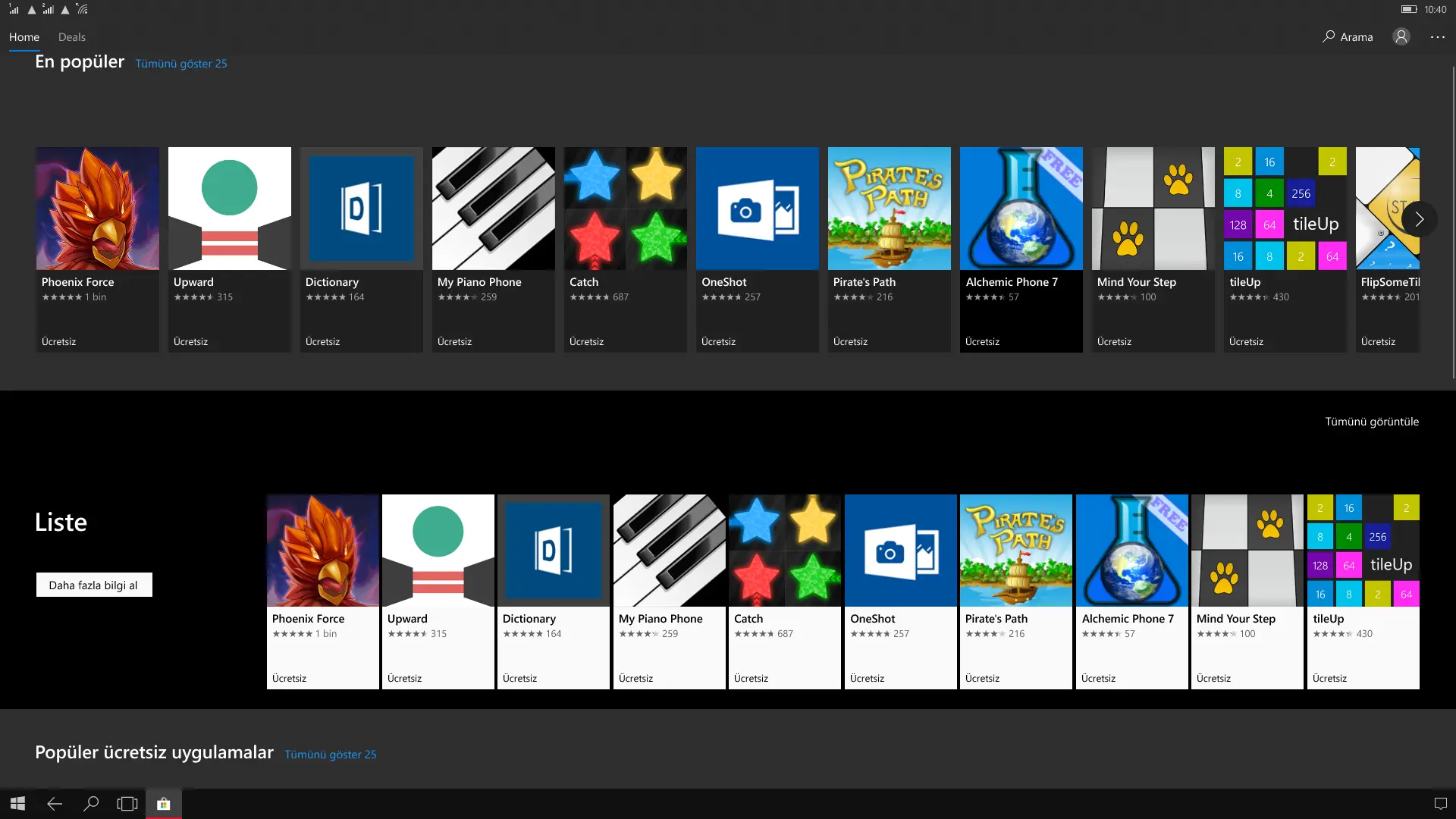Click Tümünü göster 25 next to En popüler
The image size is (1456, 819).
pyautogui.click(x=181, y=64)
